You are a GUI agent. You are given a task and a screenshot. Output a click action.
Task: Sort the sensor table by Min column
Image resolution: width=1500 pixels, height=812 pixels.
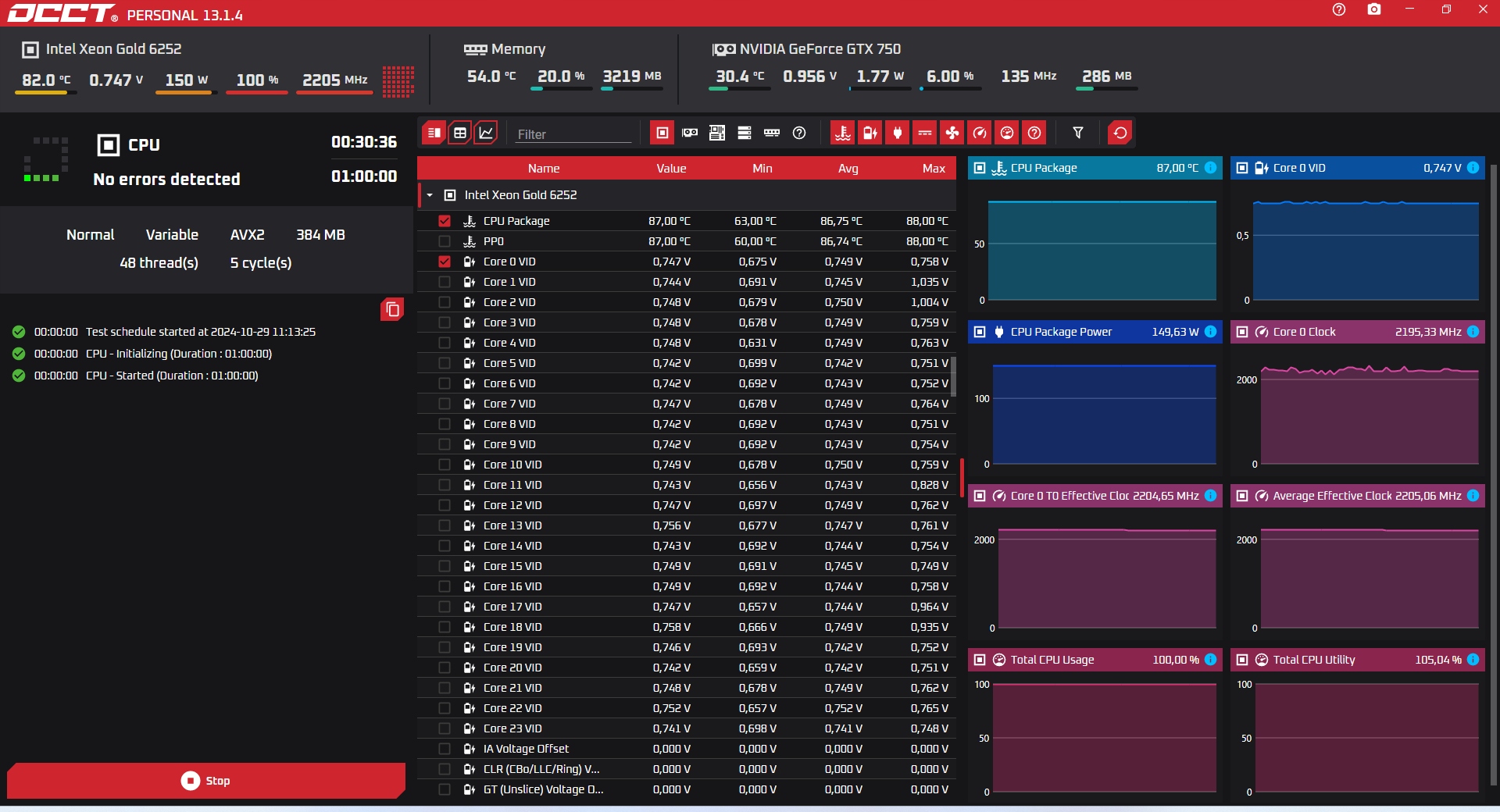[762, 169]
